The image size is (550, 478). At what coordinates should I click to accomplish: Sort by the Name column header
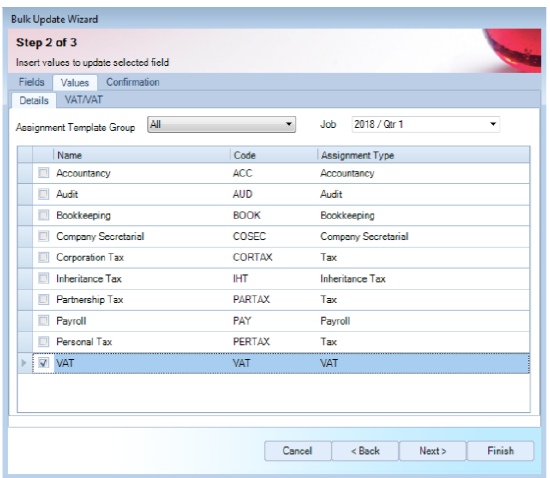[142, 155]
